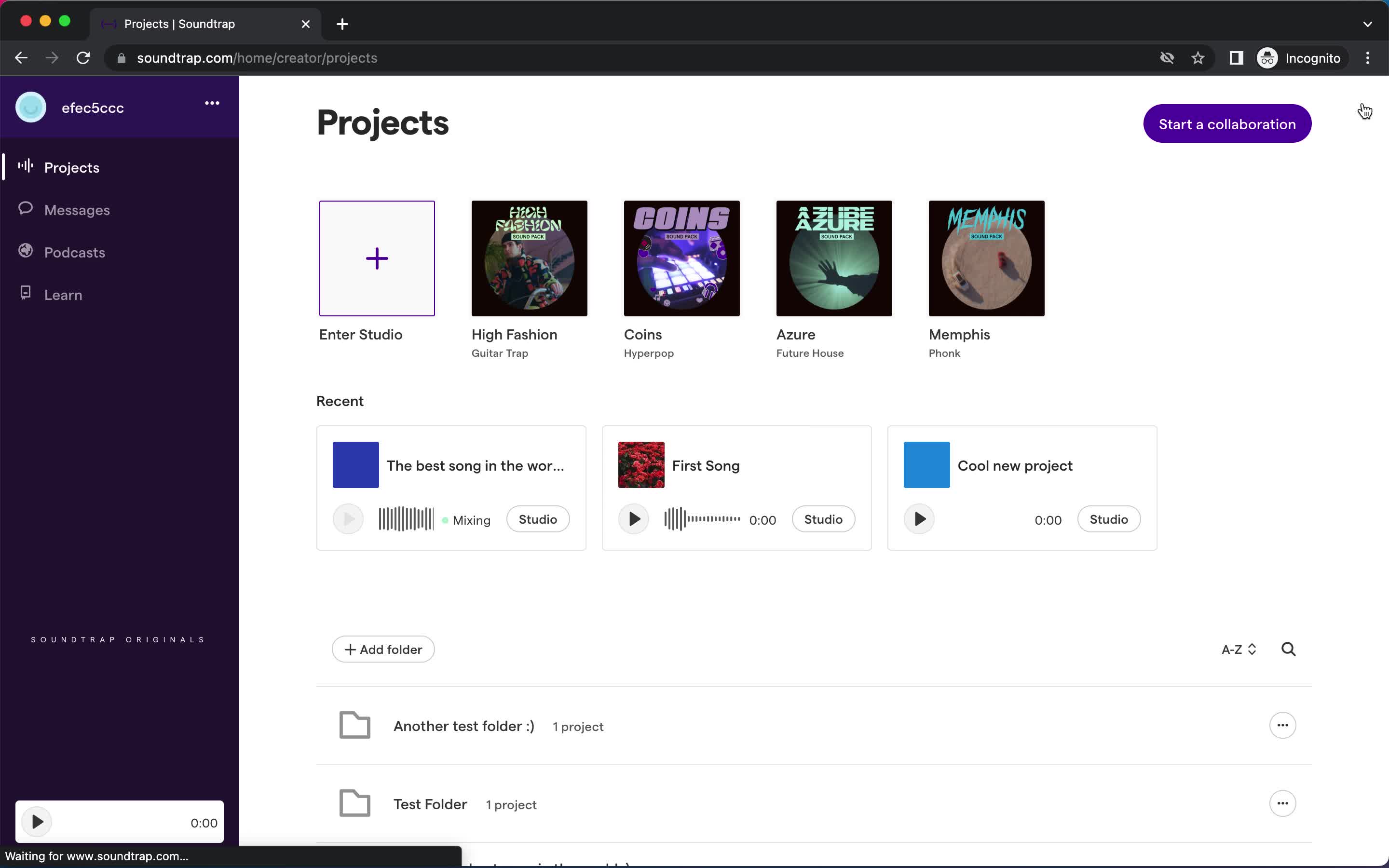Toggle sort order A-Z dropdown
The width and height of the screenshot is (1389, 868).
point(1237,649)
